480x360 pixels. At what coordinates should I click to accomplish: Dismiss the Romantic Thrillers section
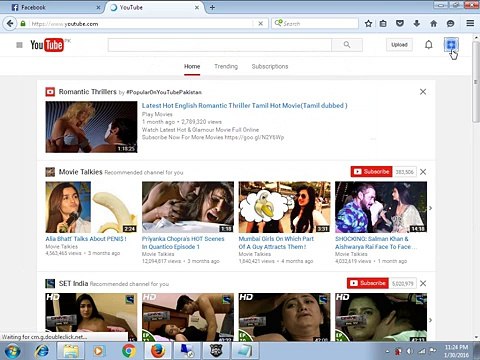(423, 92)
